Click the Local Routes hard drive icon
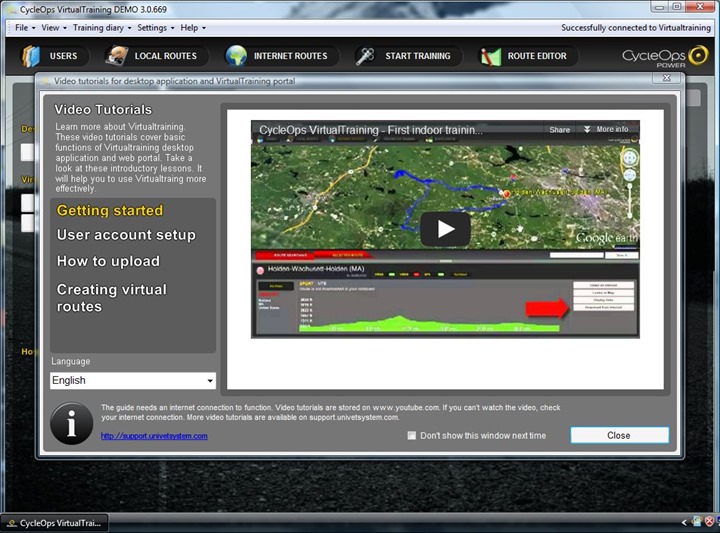The image size is (720, 533). 116,56
